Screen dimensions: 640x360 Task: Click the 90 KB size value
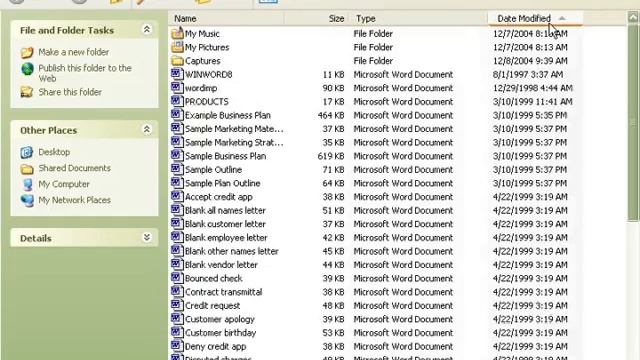(333, 88)
